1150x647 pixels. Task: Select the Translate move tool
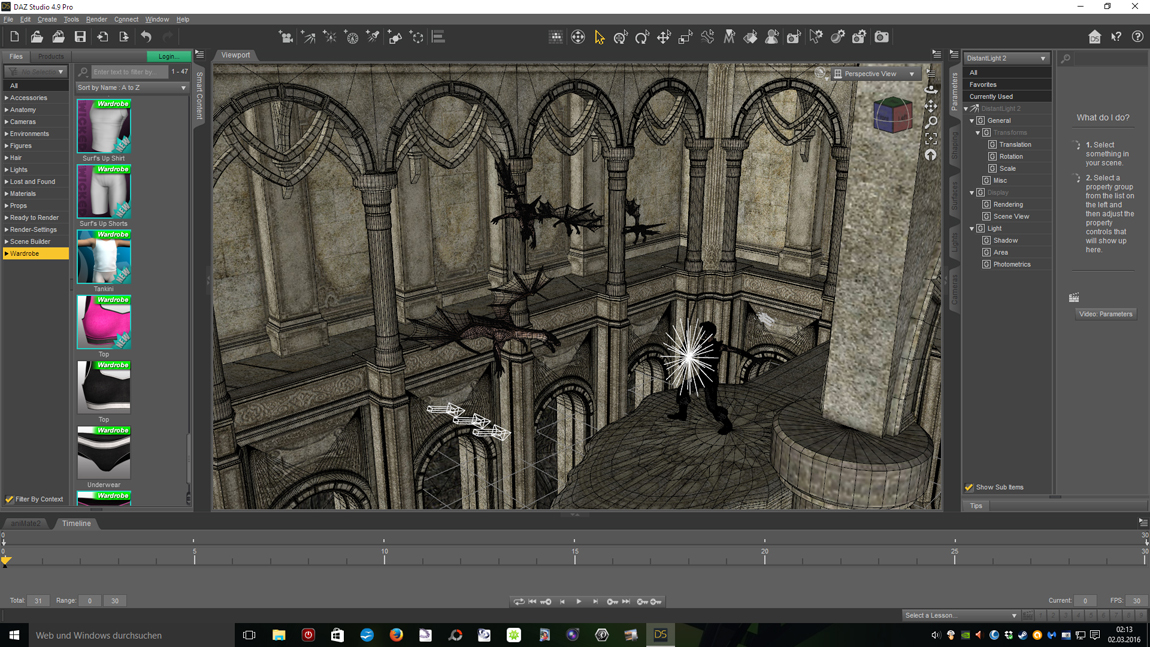click(664, 37)
